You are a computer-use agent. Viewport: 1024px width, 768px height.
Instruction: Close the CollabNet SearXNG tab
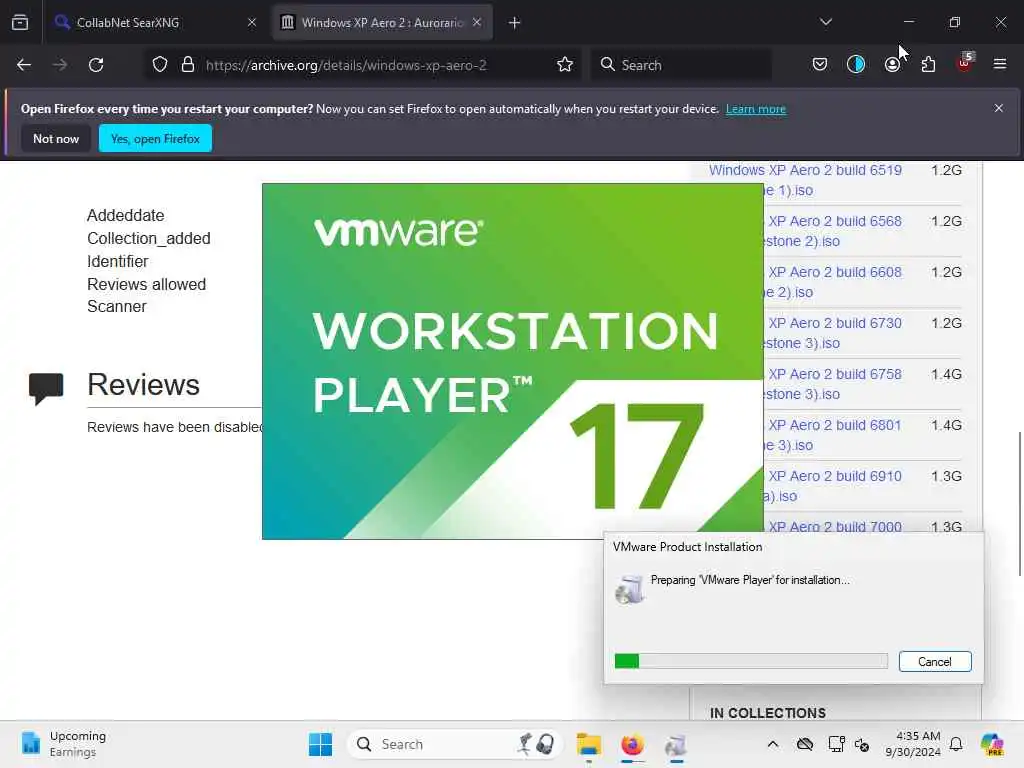pos(252,22)
